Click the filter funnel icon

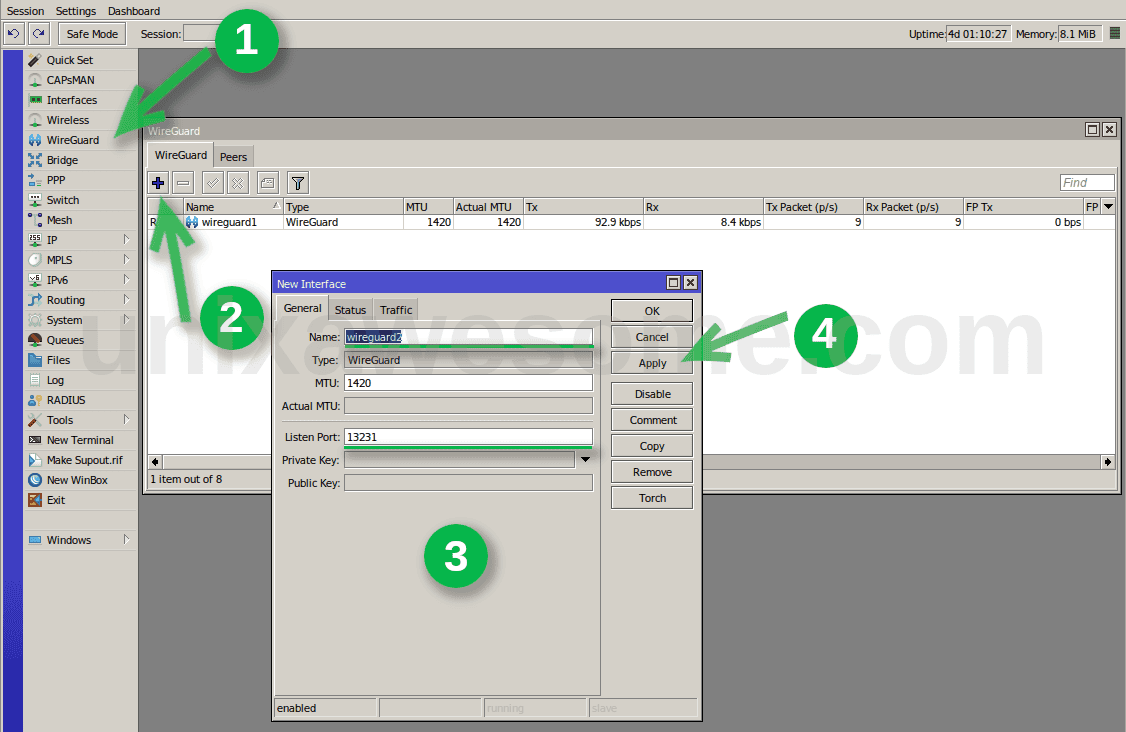[x=297, y=183]
